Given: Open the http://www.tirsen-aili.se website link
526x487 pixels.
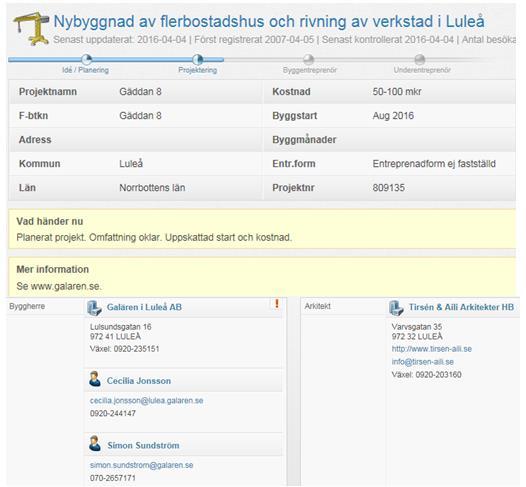Looking at the screenshot, I should (x=432, y=349).
